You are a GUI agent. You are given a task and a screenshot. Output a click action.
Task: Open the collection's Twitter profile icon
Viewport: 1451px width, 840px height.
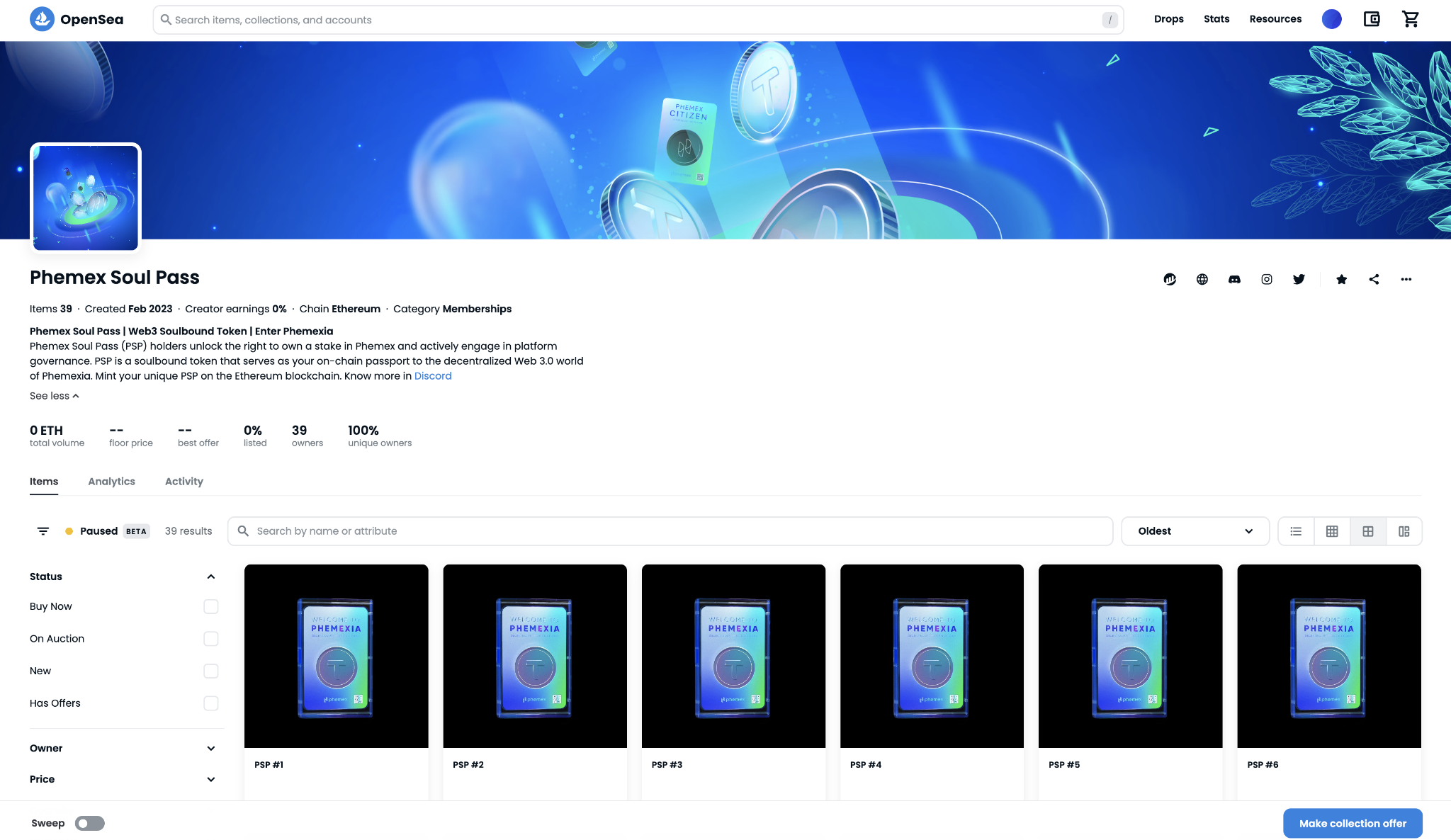[x=1300, y=279]
